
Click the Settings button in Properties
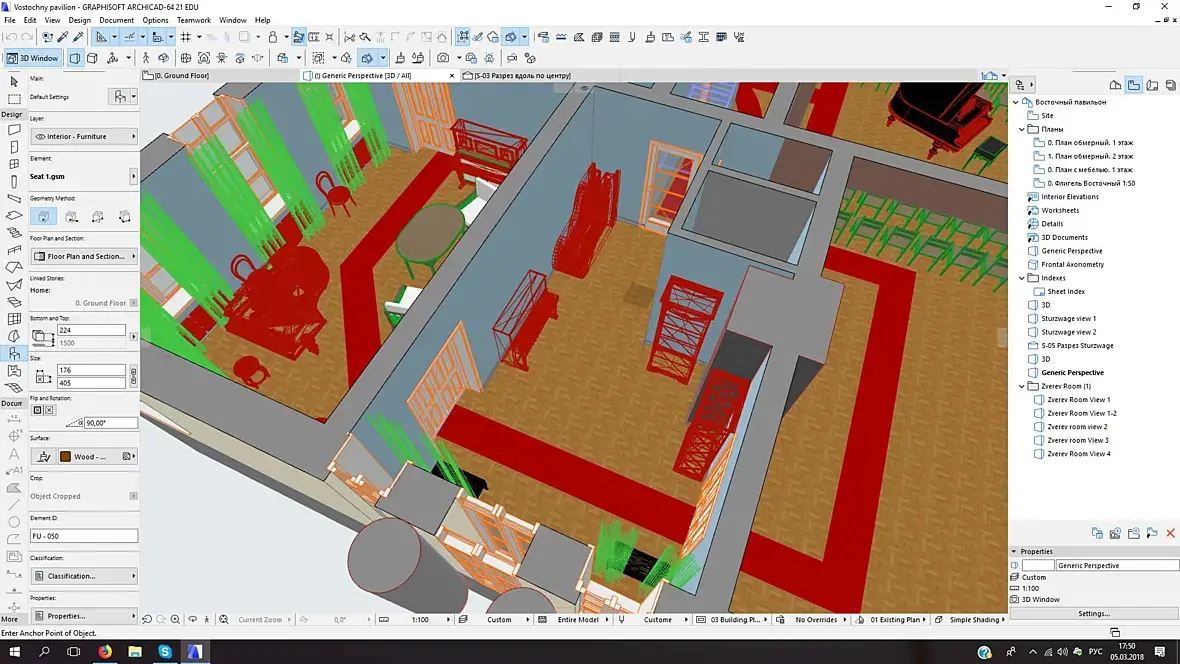[1093, 613]
